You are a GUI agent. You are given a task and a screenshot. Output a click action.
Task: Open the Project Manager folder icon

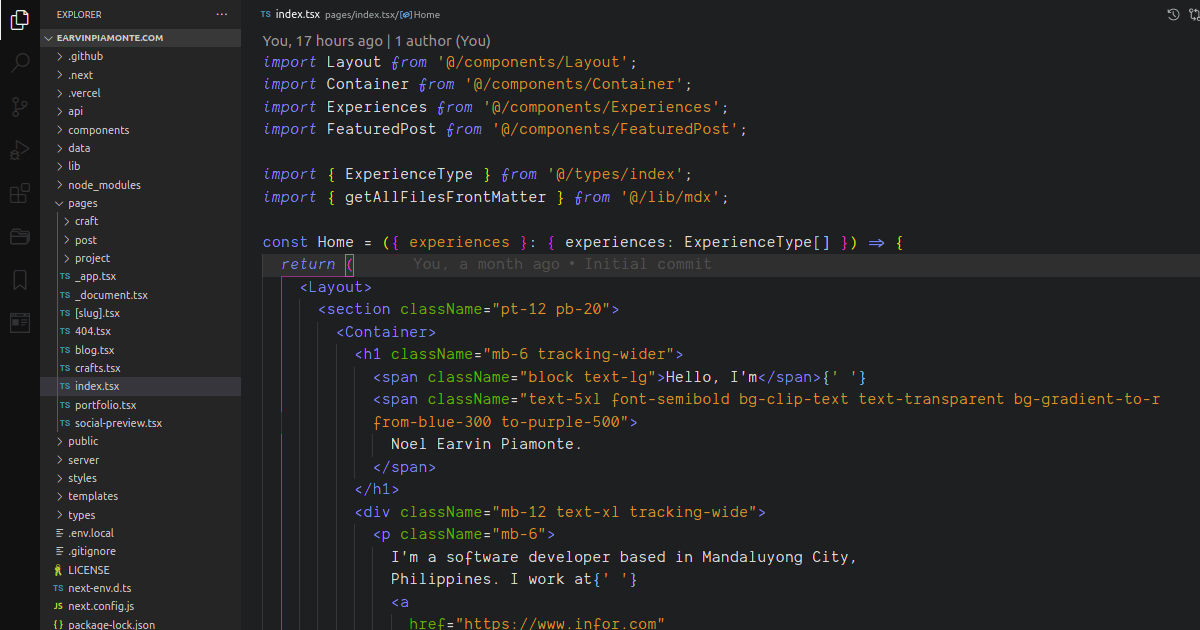pos(20,237)
